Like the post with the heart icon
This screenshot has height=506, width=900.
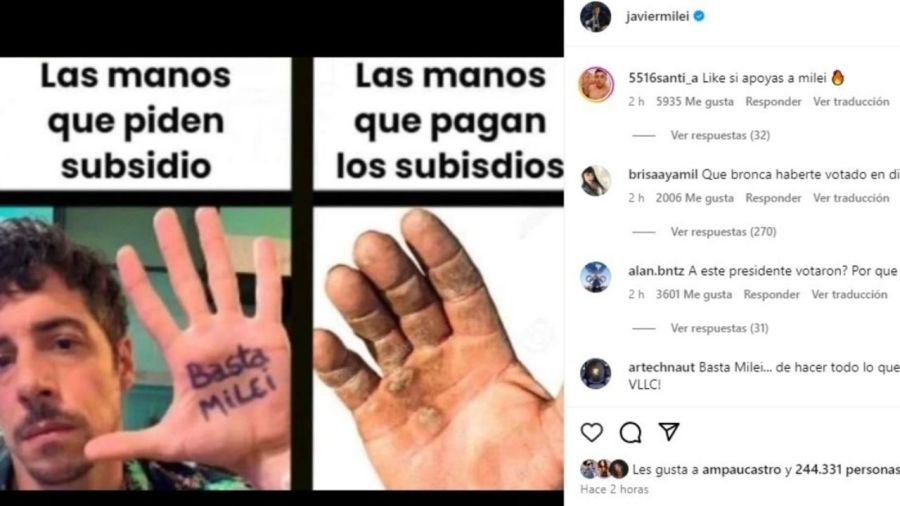pos(592,432)
